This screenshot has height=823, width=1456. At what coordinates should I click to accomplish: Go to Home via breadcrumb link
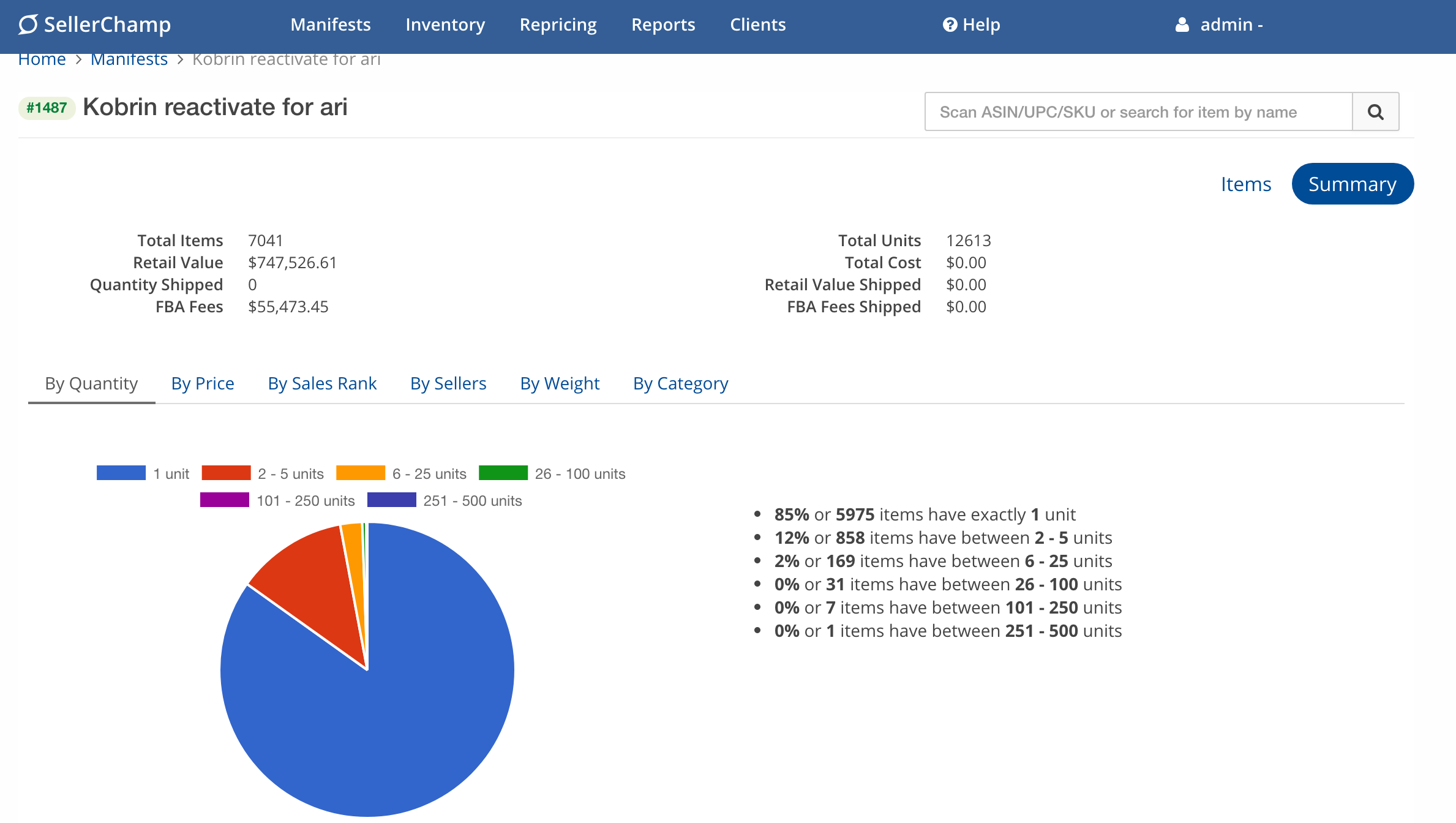(x=42, y=59)
